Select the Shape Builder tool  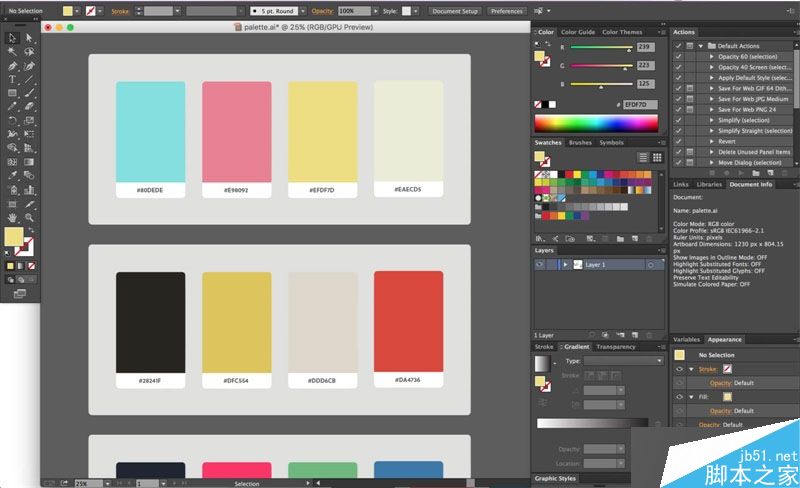pos(12,148)
